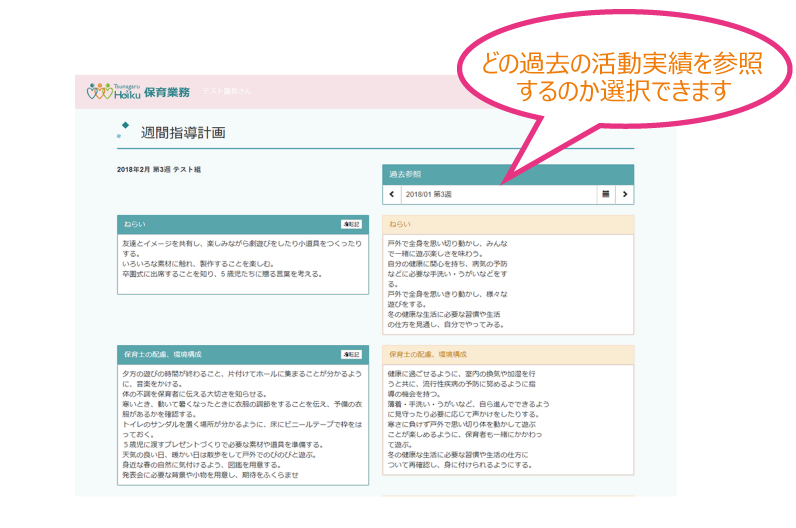Click 転記 button in left ねらい header
The height and width of the screenshot is (528, 796).
click(350, 224)
